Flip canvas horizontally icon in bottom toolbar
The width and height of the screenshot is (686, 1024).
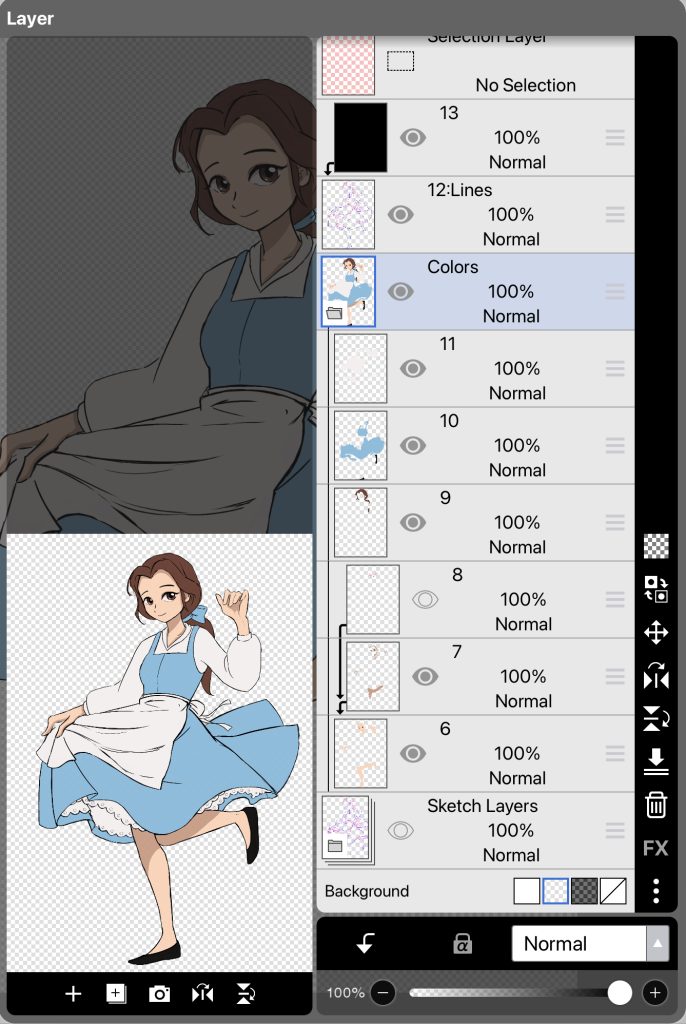pos(203,993)
